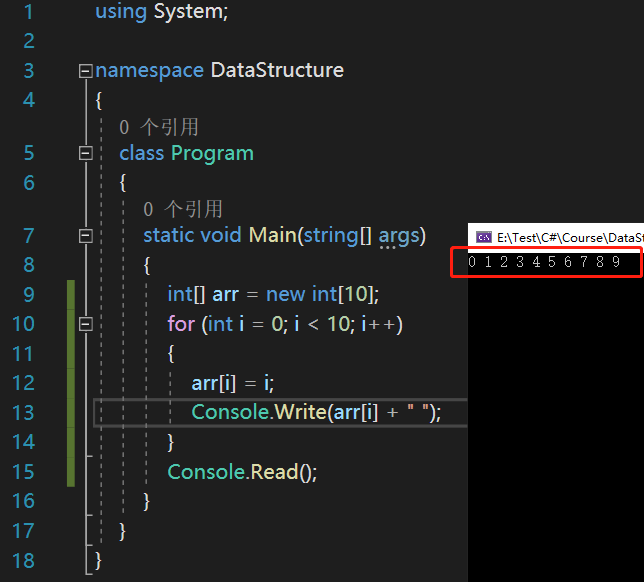This screenshot has width=644, height=582.
Task: Click the 'void' keyword
Action: [221, 236]
